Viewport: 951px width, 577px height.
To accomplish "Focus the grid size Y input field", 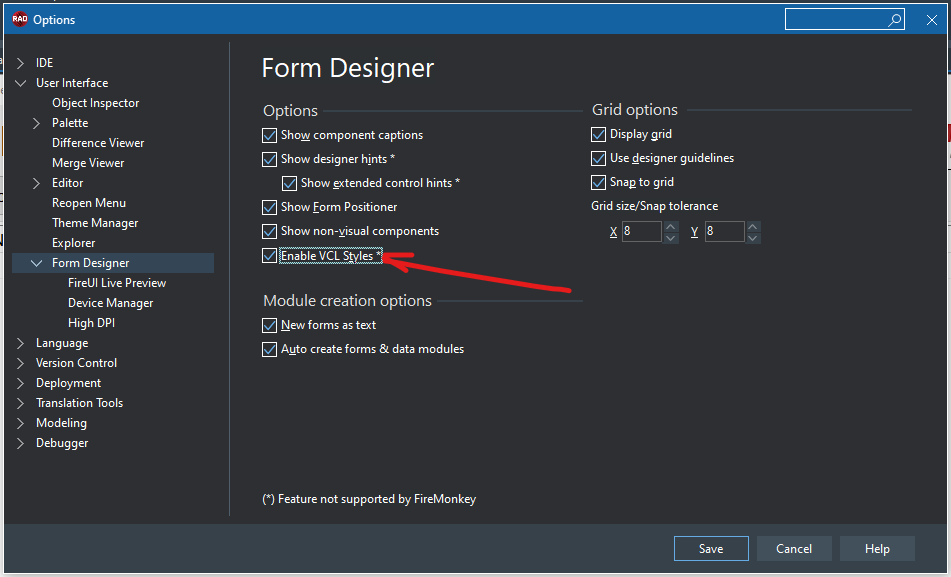I will (725, 232).
